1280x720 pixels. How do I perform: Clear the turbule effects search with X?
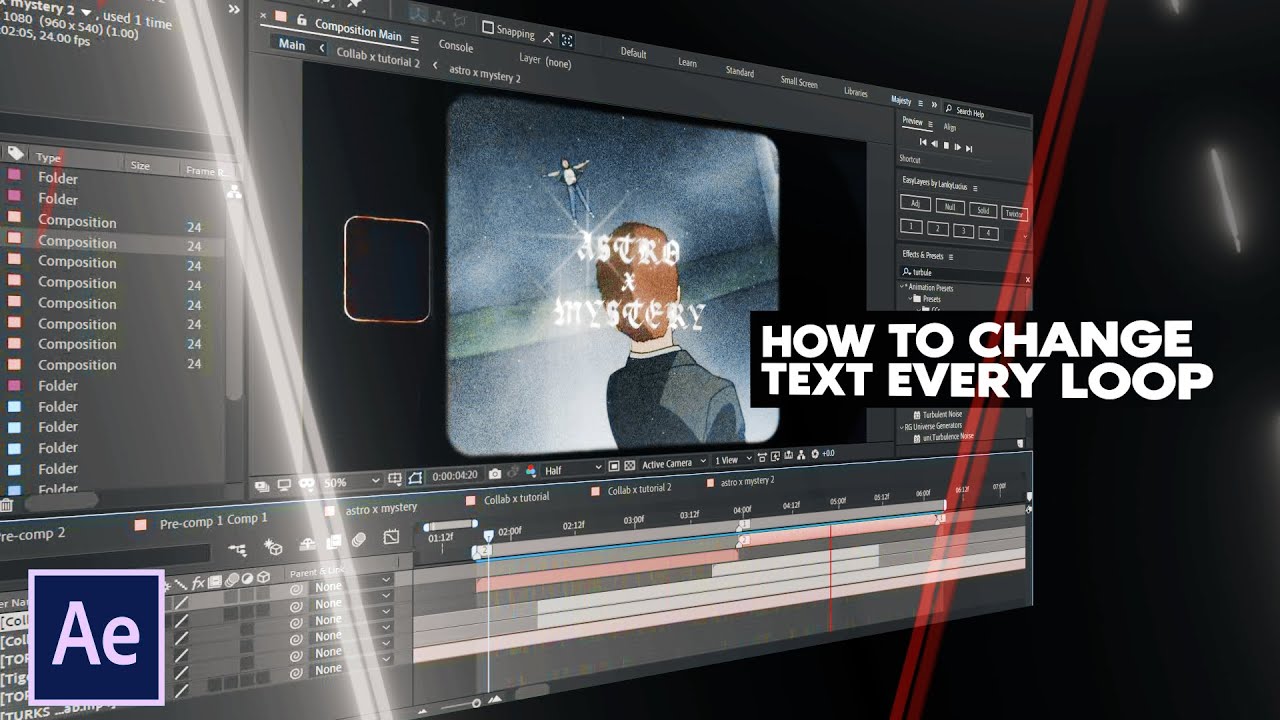point(1027,279)
